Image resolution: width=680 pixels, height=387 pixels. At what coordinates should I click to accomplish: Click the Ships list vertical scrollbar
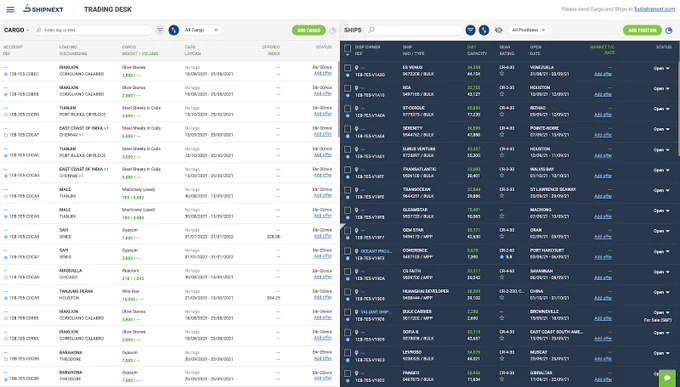[678, 108]
